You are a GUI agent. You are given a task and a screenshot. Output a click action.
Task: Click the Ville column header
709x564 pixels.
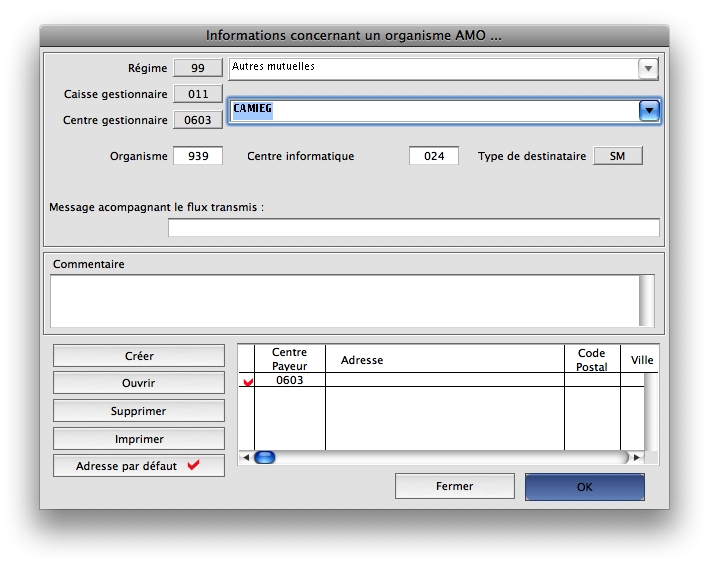tap(642, 360)
